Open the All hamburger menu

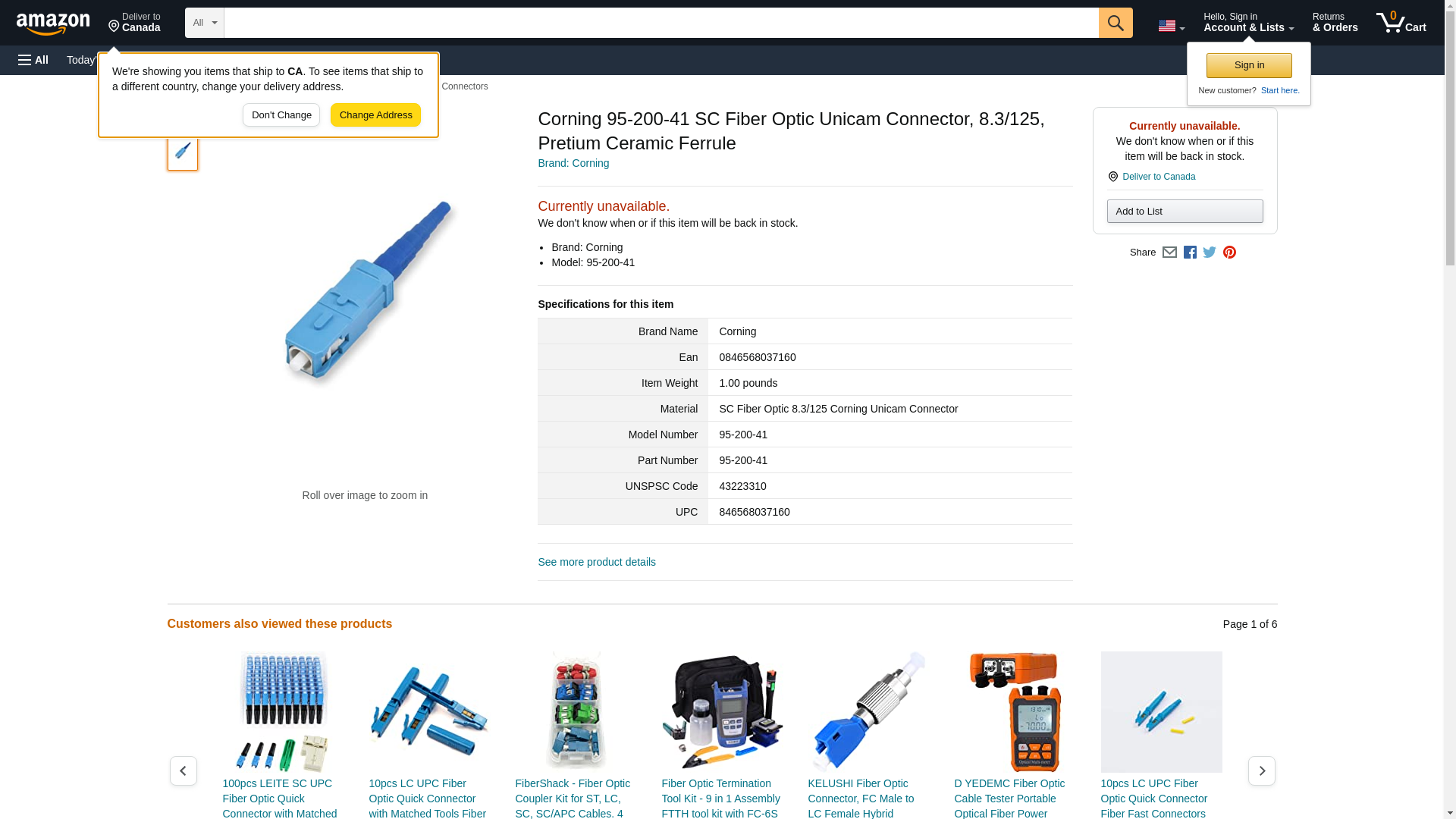click(x=33, y=60)
